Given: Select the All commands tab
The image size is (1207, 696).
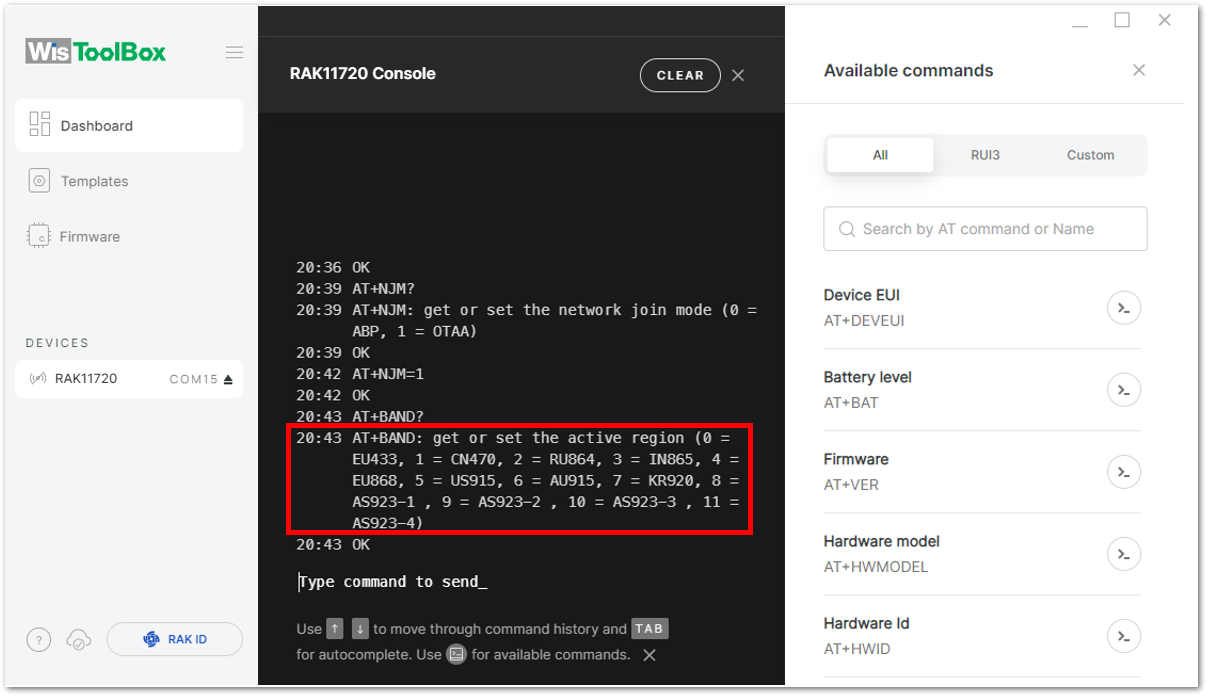Looking at the screenshot, I should 880,155.
